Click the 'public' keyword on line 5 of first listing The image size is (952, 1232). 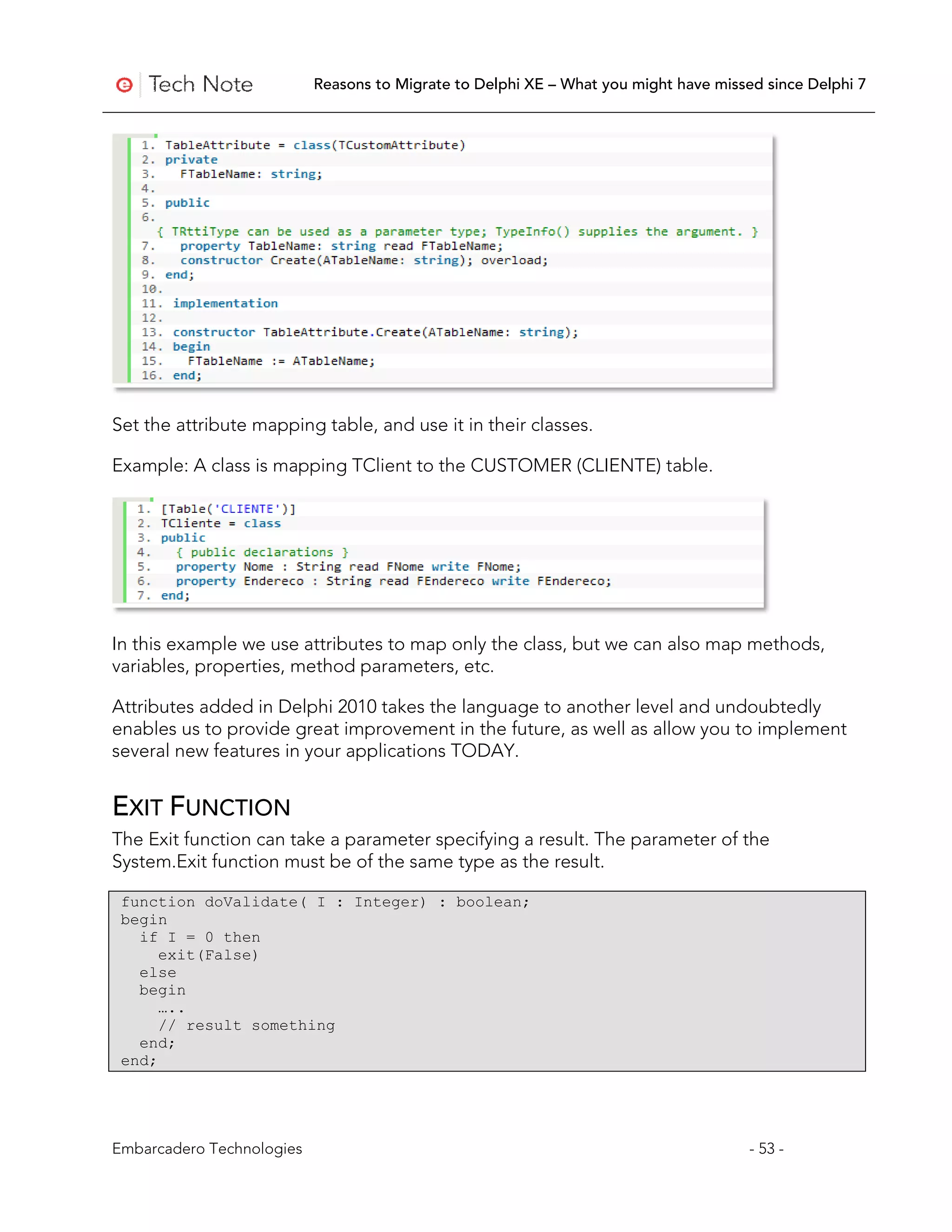coord(187,203)
